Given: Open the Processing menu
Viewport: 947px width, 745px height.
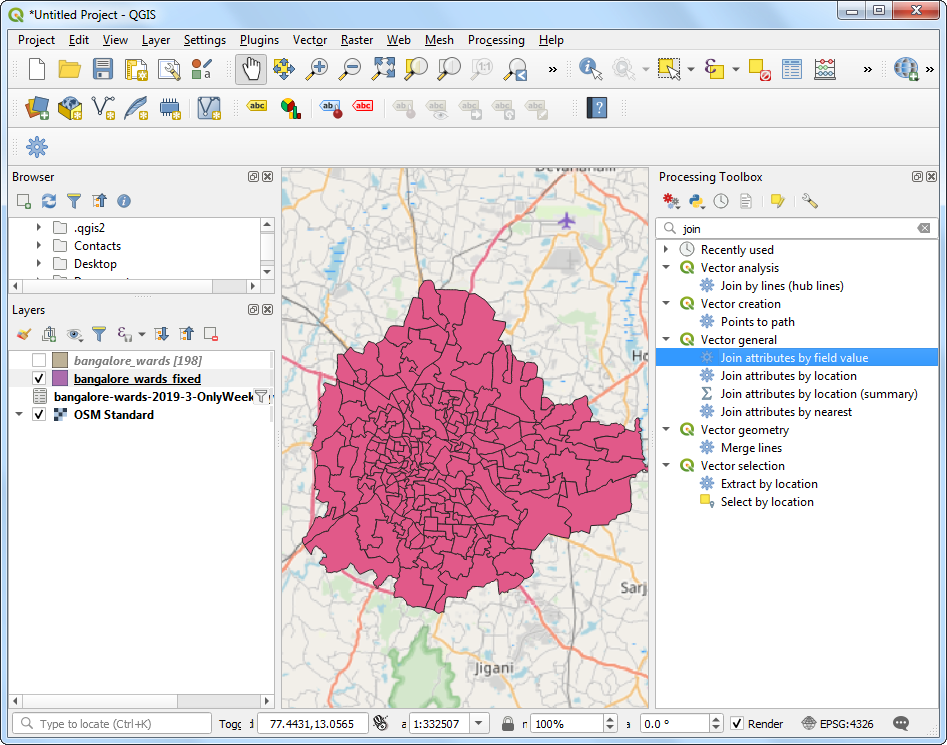Looking at the screenshot, I should click(x=496, y=40).
